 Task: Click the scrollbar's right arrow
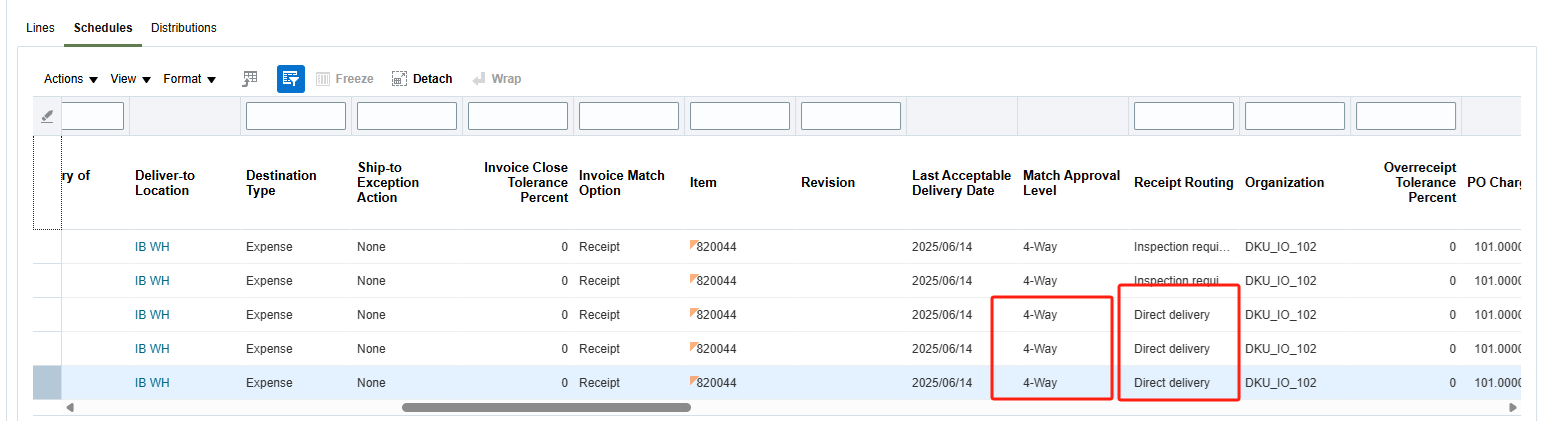pos(1513,408)
